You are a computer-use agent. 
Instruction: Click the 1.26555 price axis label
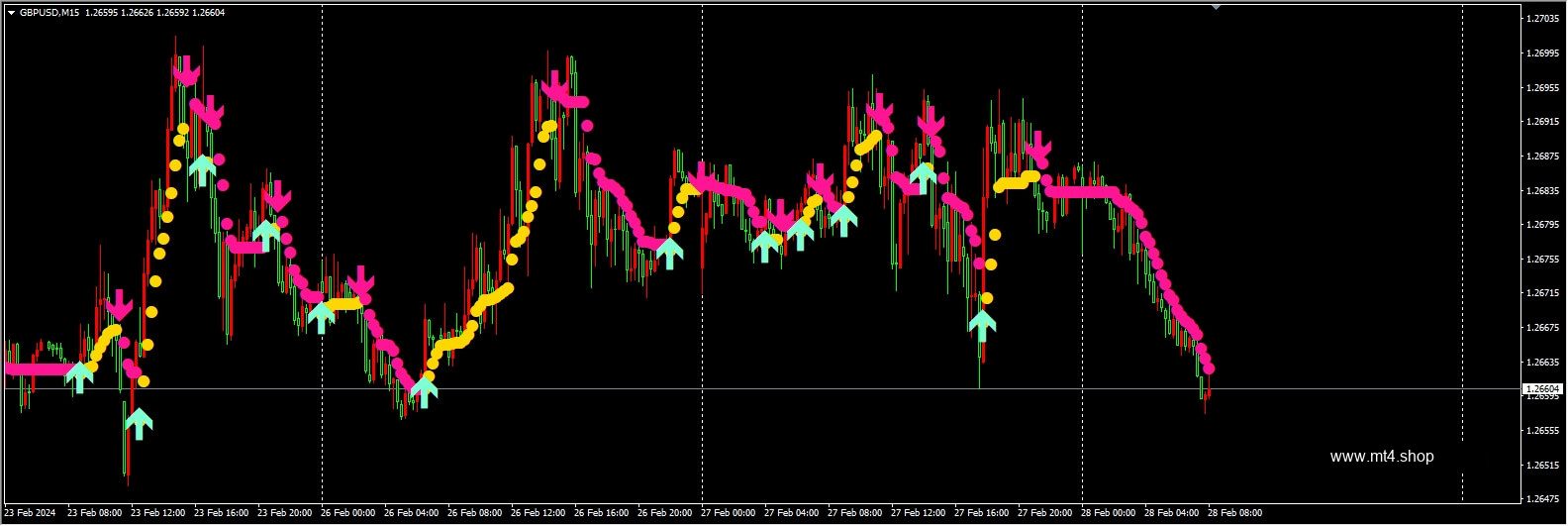coord(1543,431)
